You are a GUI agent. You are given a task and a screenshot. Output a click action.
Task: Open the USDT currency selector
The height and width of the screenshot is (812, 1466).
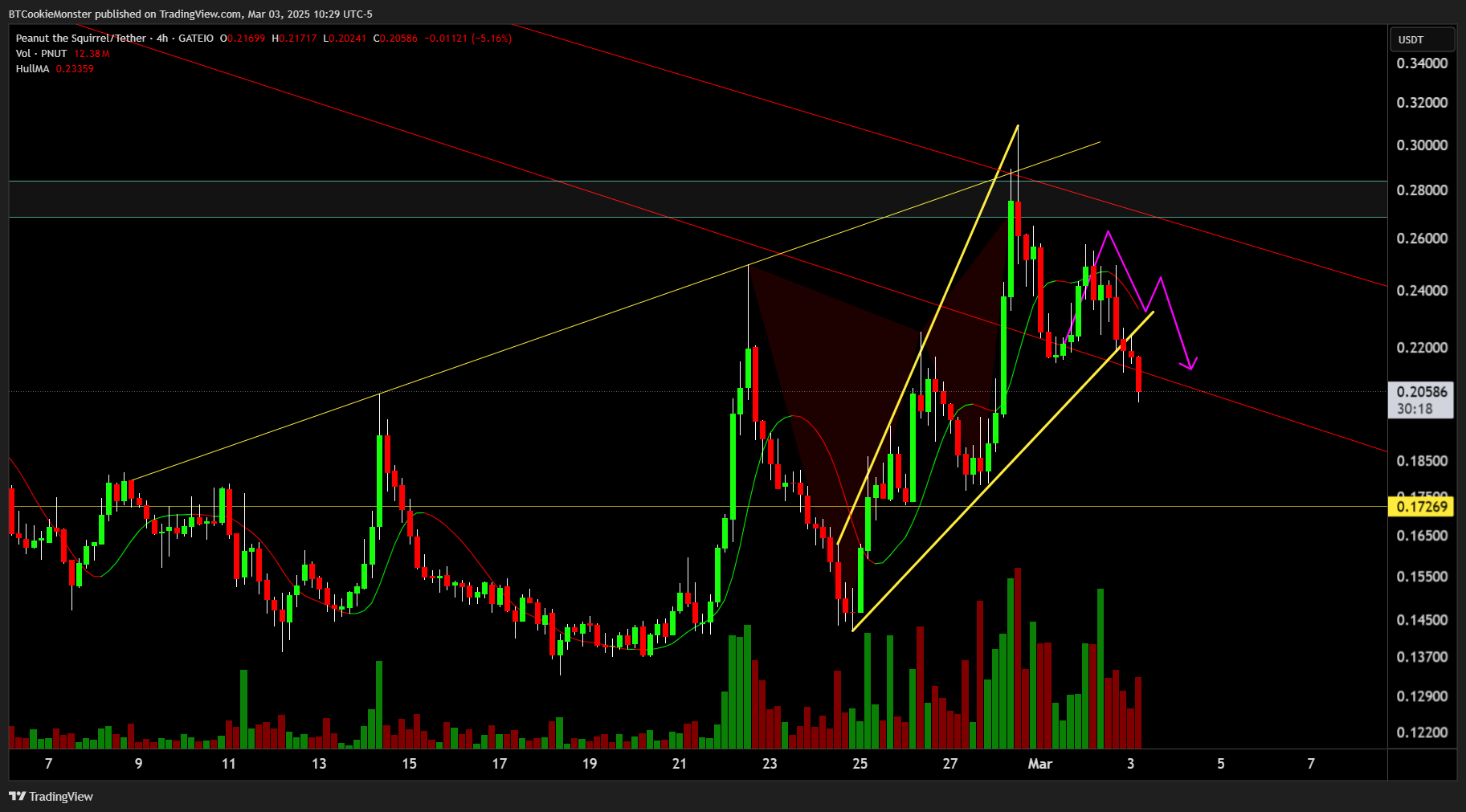click(x=1423, y=39)
